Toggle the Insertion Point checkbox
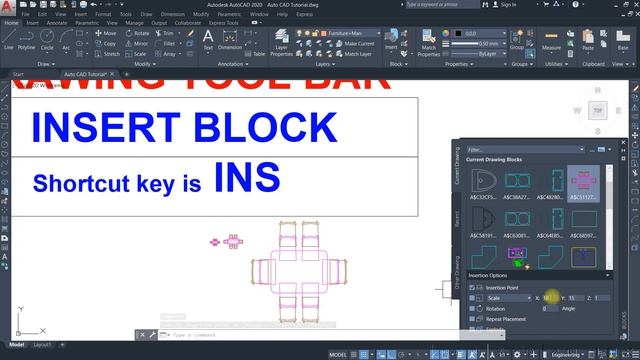 [x=472, y=288]
